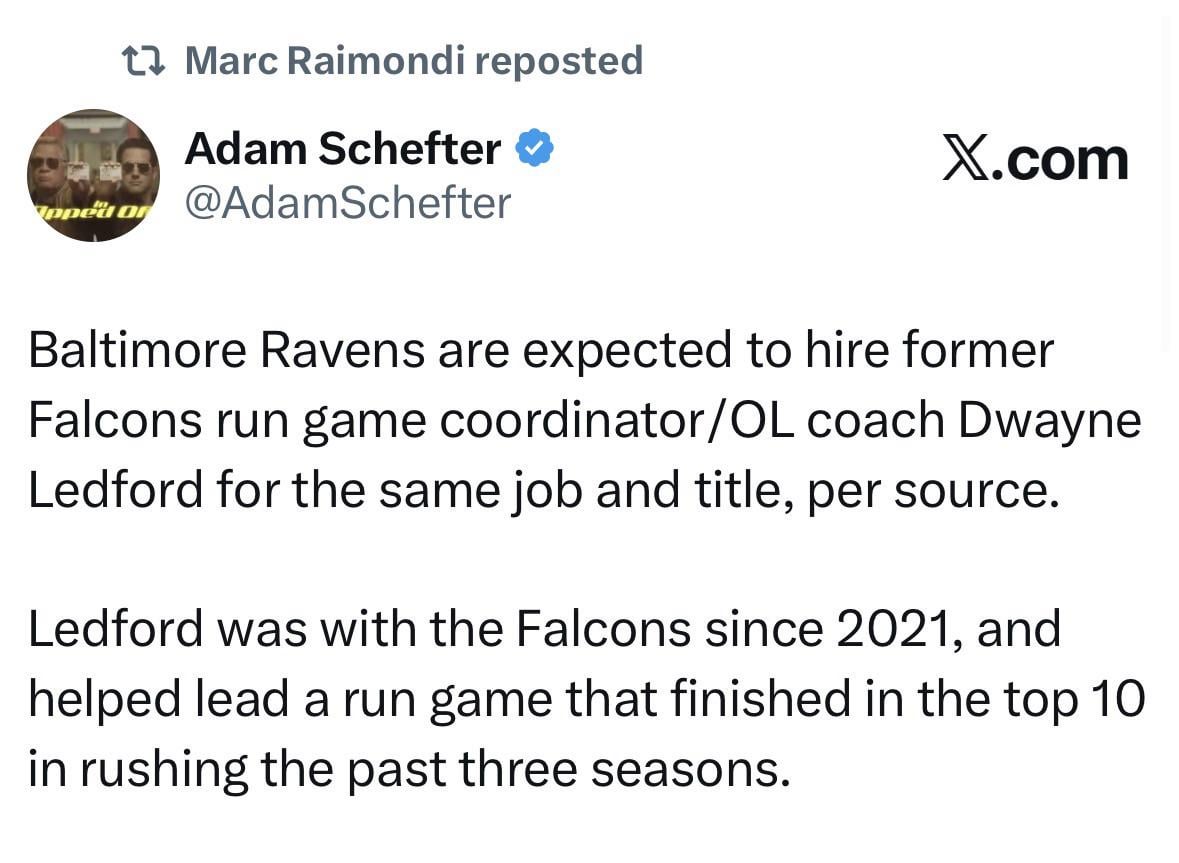Open Adam Schefter's profile picture
The width and height of the screenshot is (1179, 863).
[x=93, y=175]
